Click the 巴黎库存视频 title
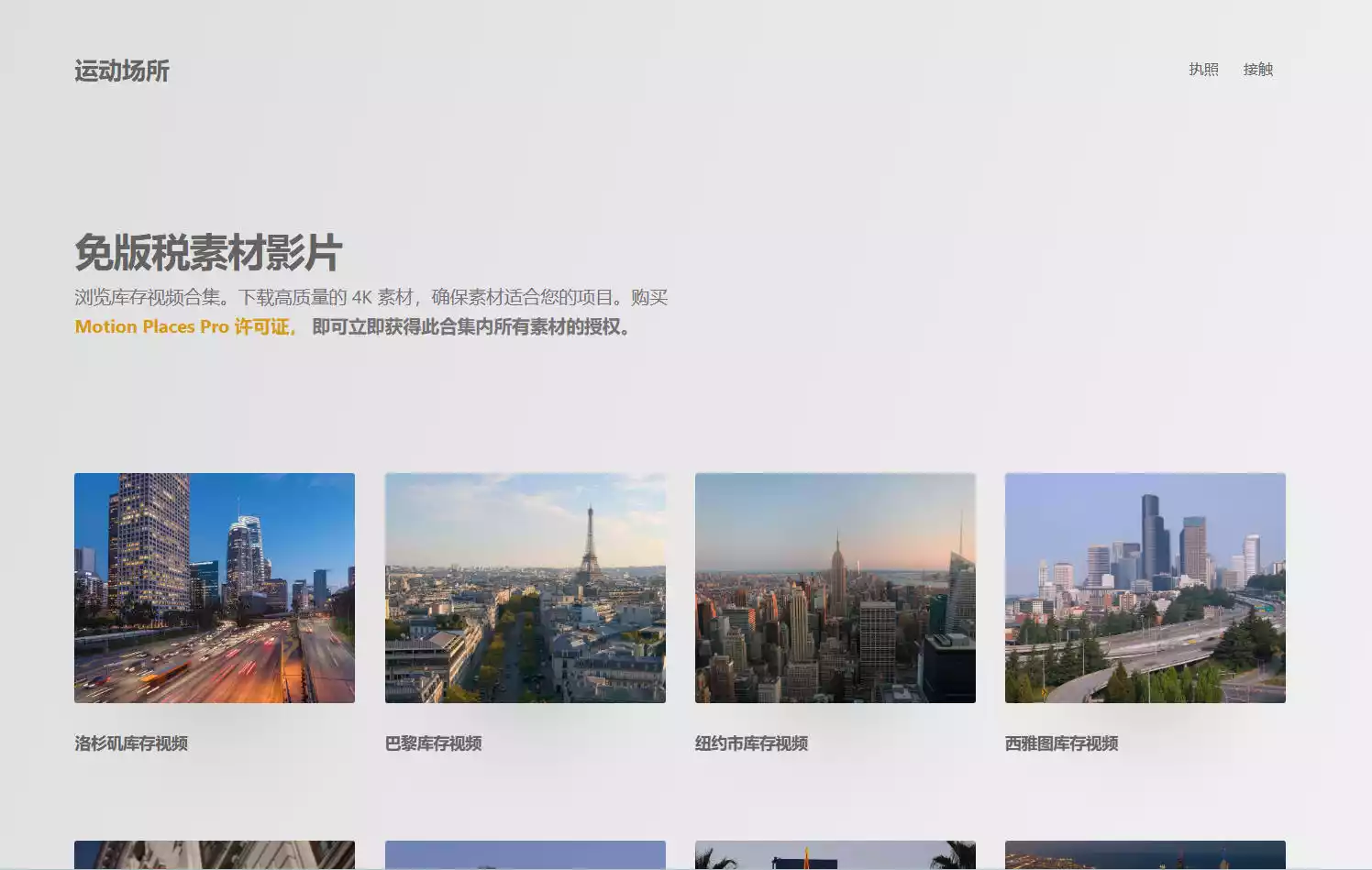Image resolution: width=1372 pixels, height=870 pixels. click(434, 743)
